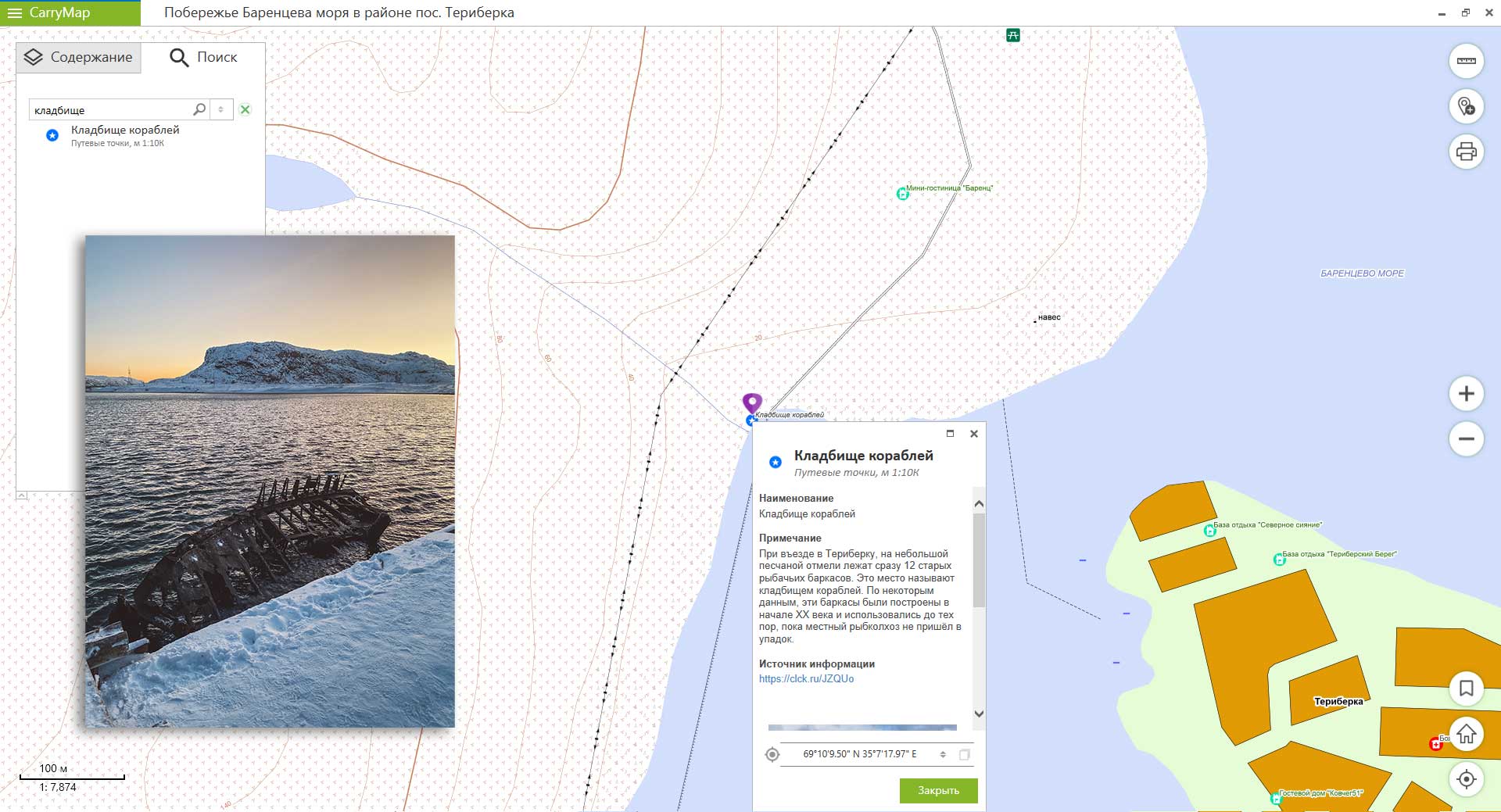Screen dimensions: 1501x812
Task: Click the Мини-гостиница Баренц hotel icon
Action: pos(902,194)
